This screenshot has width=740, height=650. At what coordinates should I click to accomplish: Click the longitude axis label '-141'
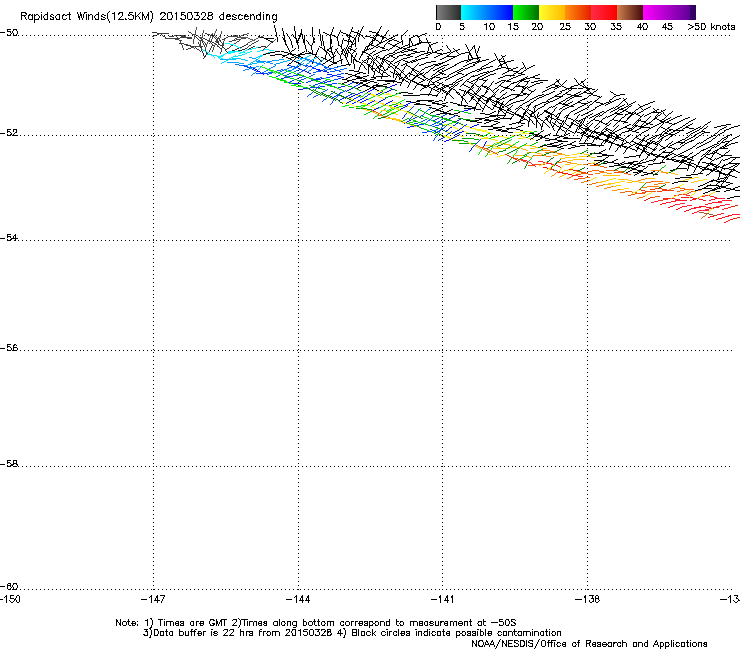[442, 599]
